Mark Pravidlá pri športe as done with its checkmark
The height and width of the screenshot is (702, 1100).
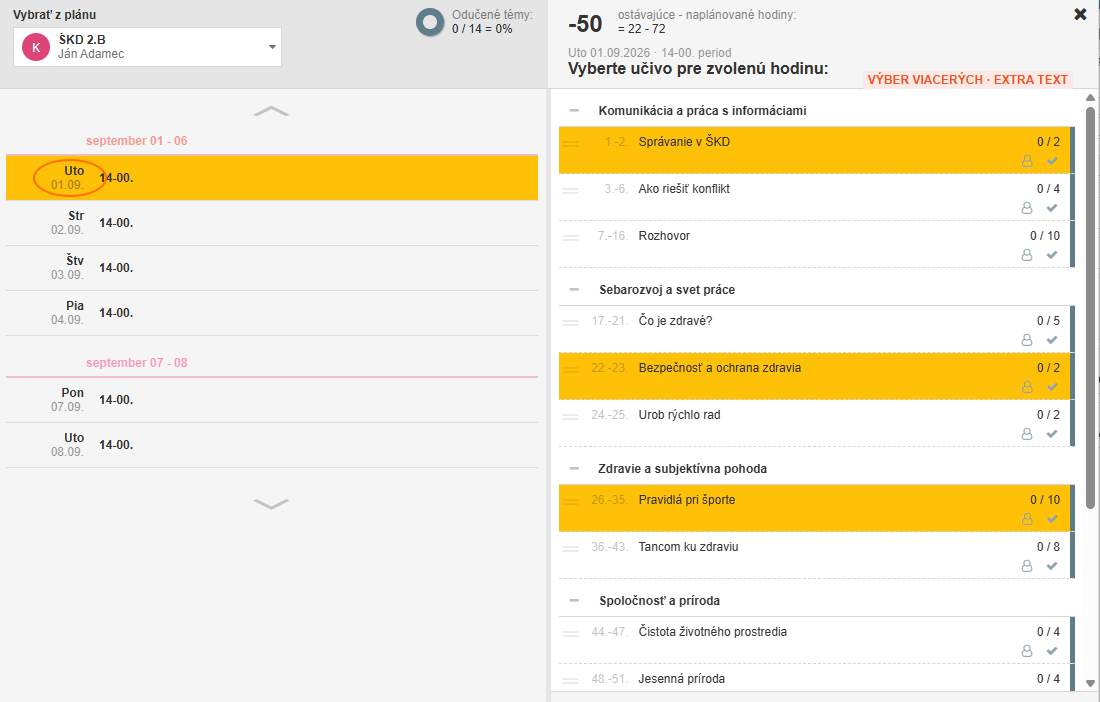point(1052,519)
